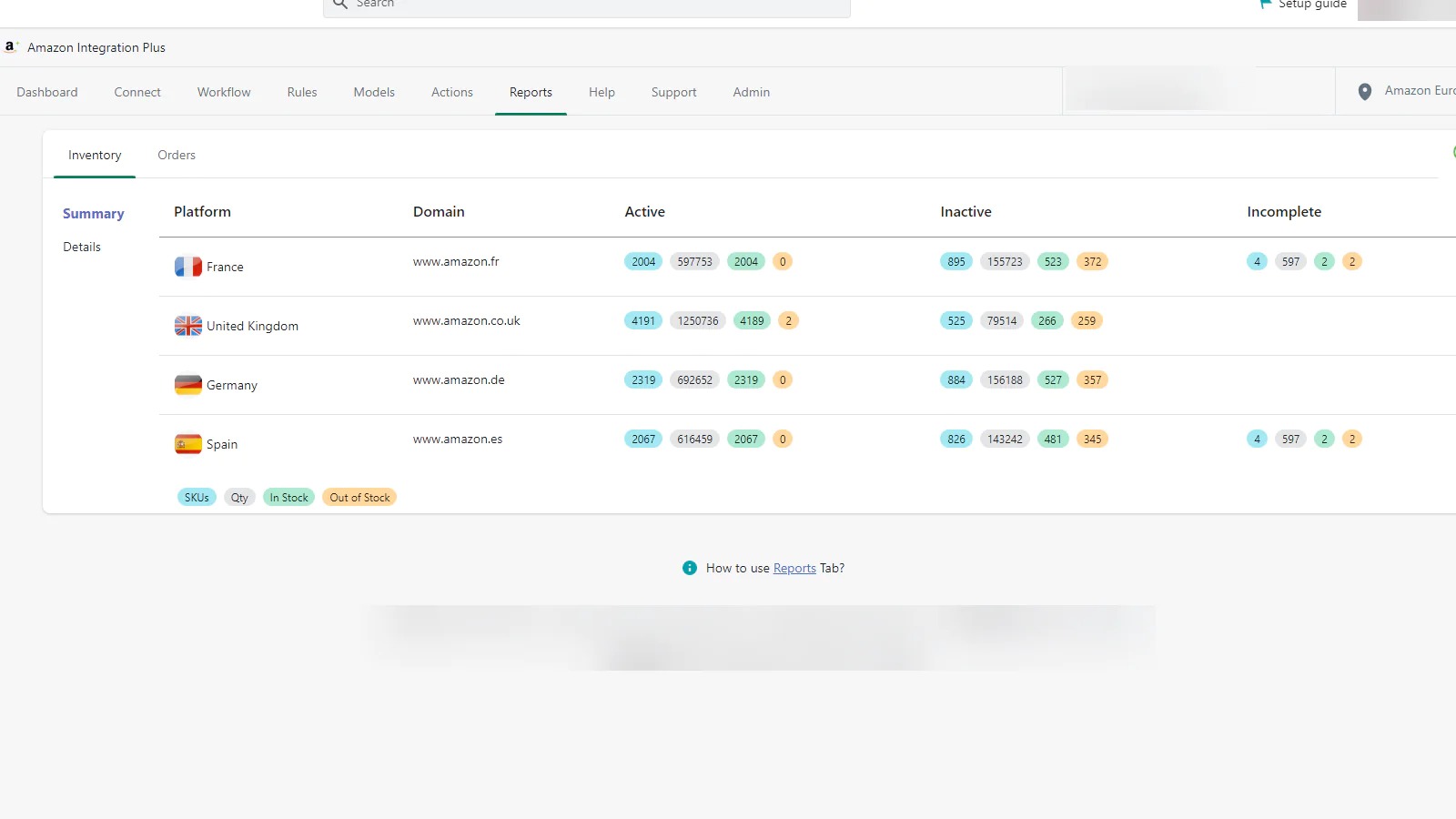Select the Inventory sub-tab
Viewport: 1456px width, 819px height.
pos(95,155)
